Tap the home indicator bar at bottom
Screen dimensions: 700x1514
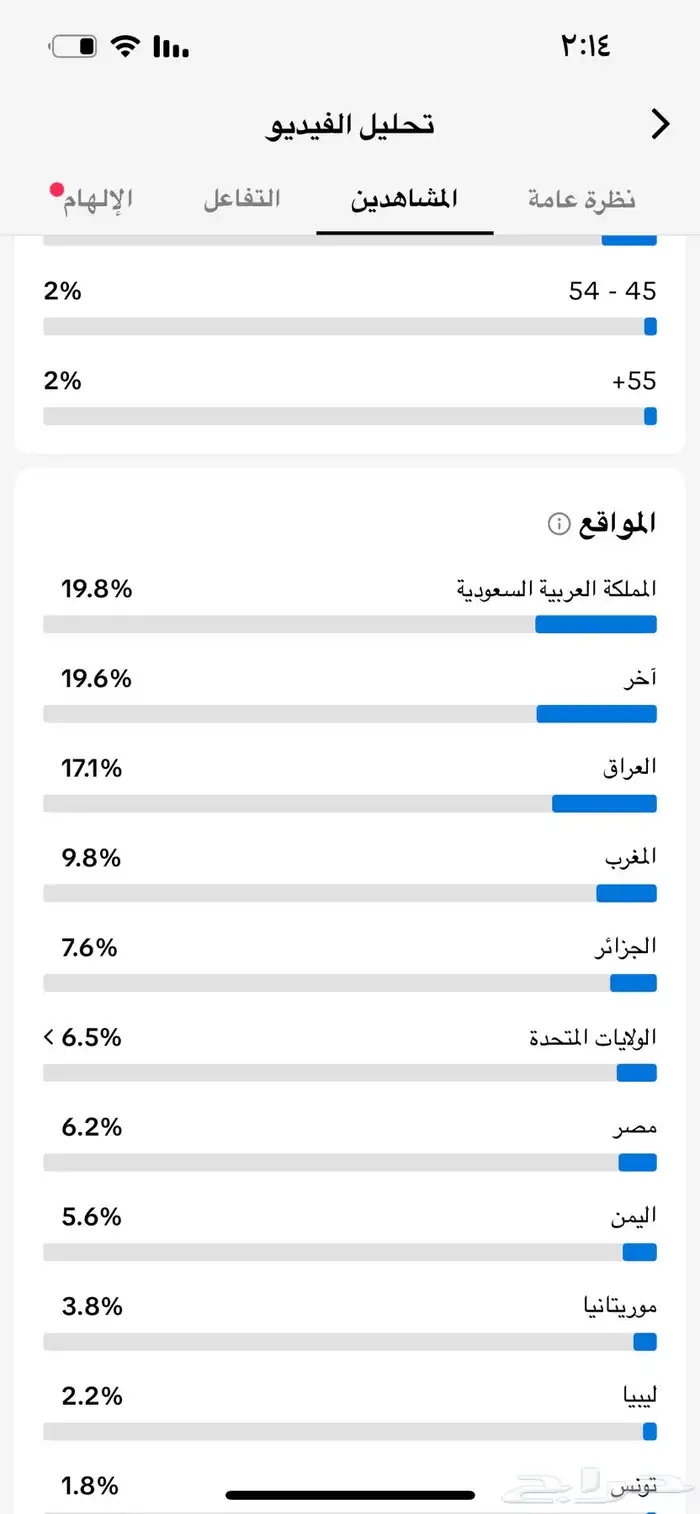350,1496
